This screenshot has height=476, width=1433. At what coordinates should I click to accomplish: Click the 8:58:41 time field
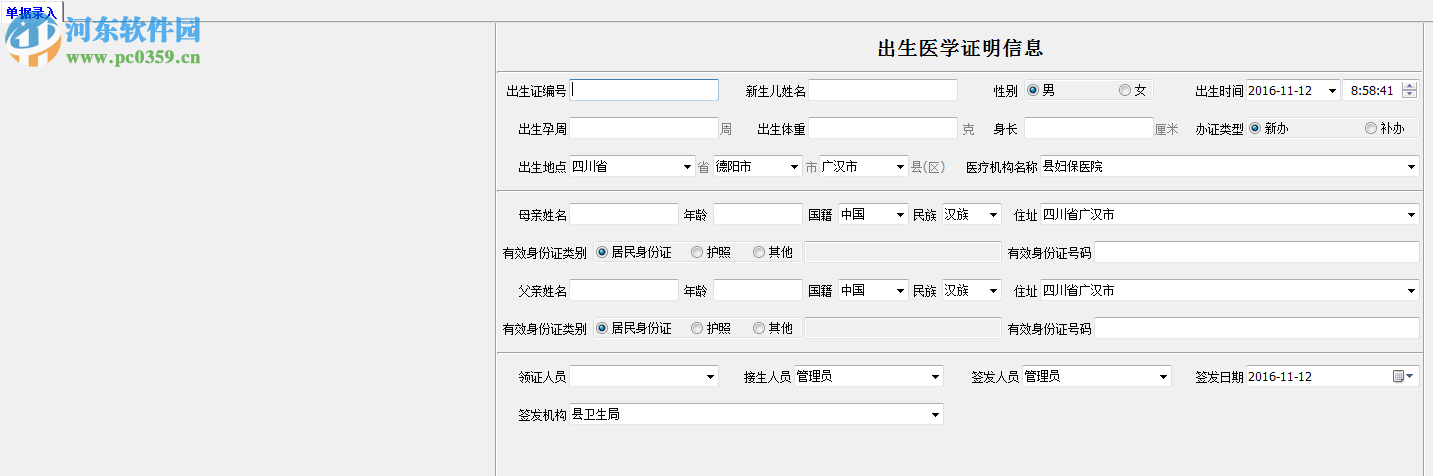[x=1372, y=90]
